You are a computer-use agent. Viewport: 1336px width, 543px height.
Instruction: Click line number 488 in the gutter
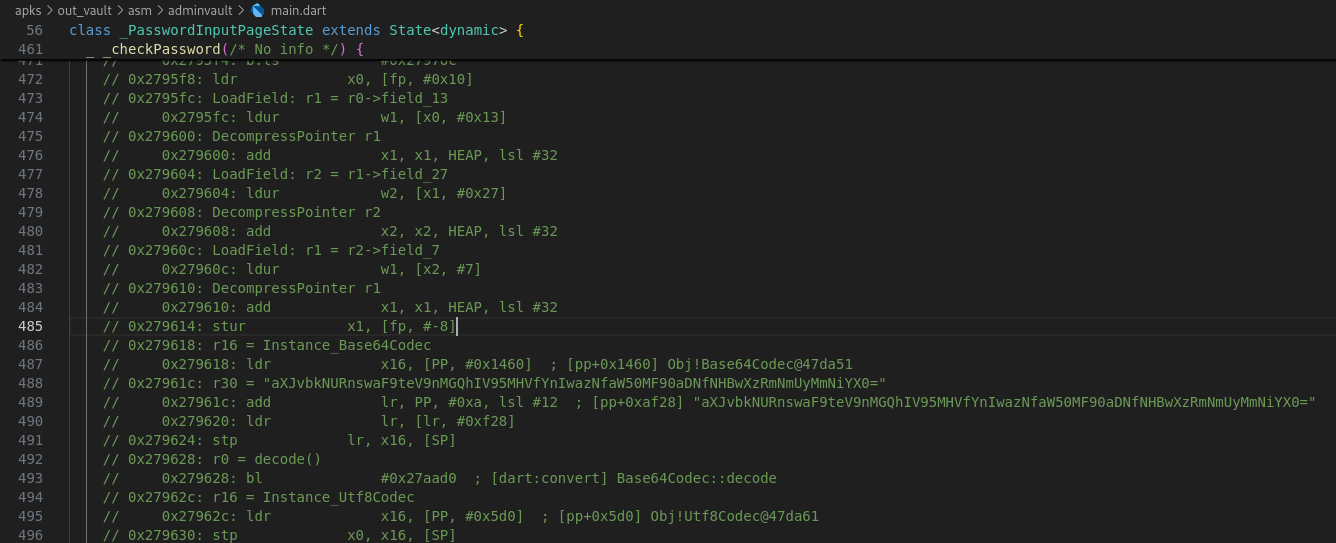[30, 383]
